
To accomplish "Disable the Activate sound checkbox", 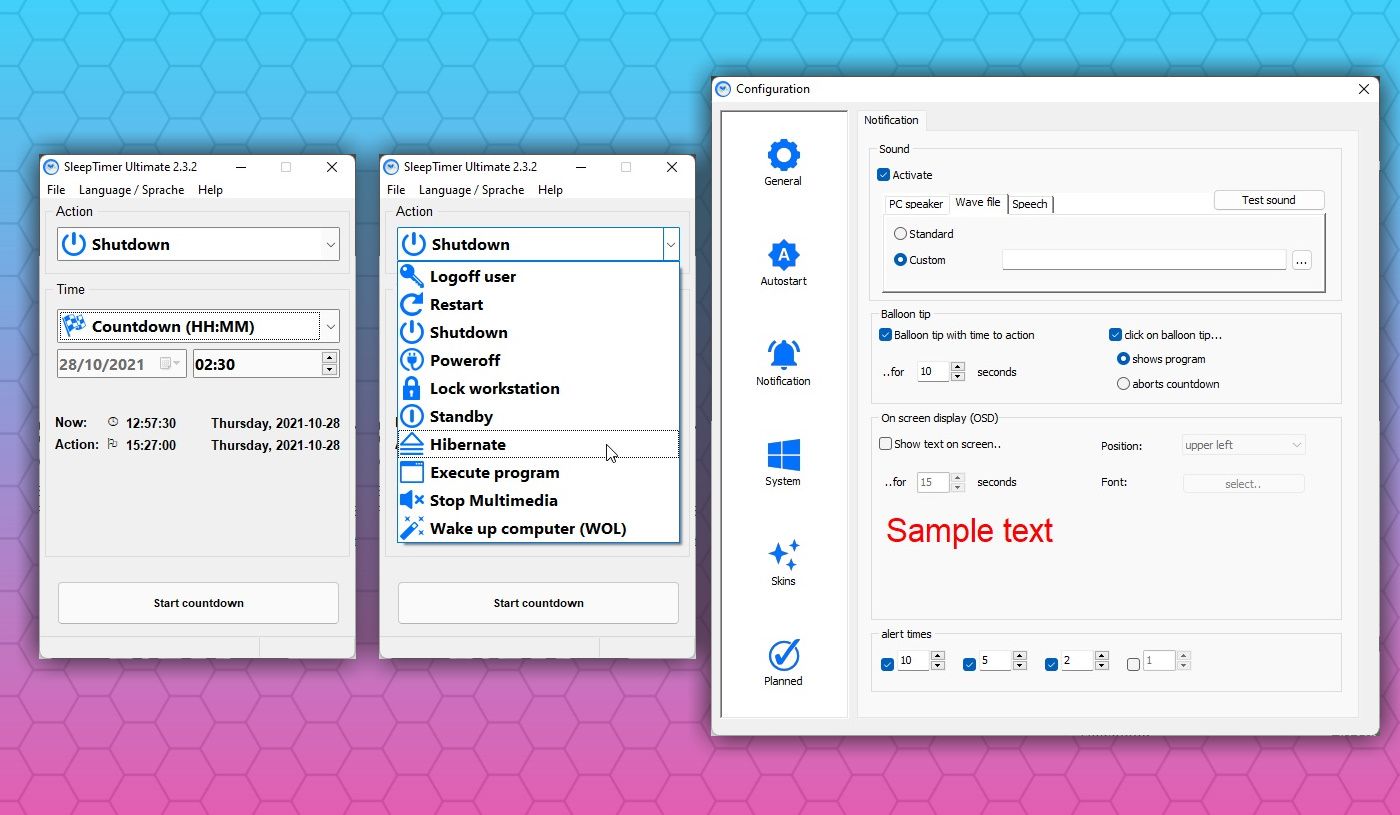I will [x=883, y=175].
